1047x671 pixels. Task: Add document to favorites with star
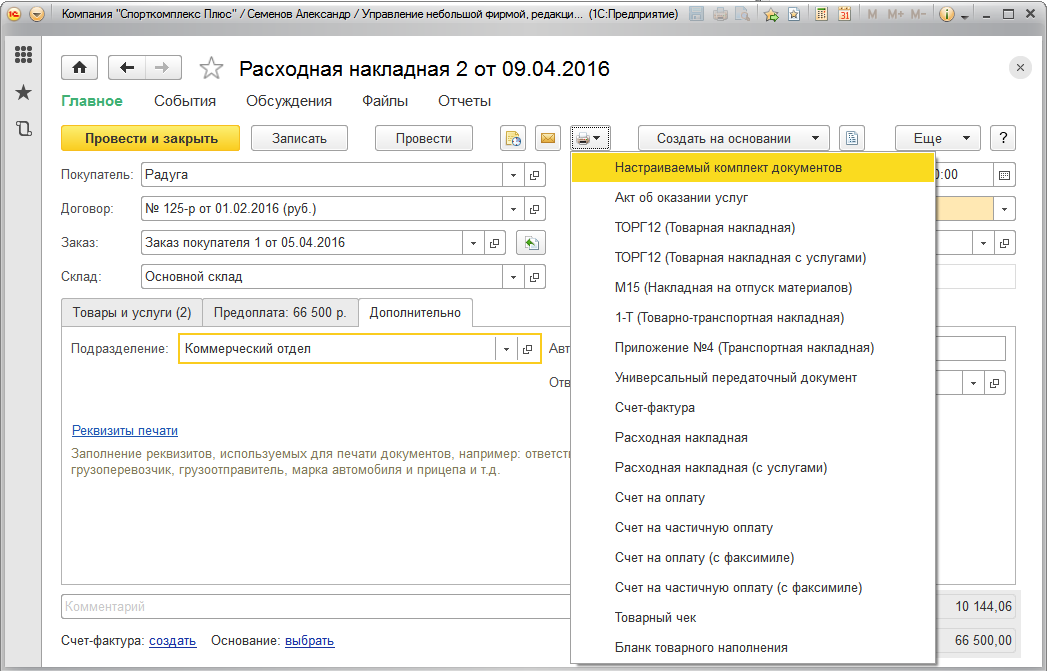click(x=211, y=69)
